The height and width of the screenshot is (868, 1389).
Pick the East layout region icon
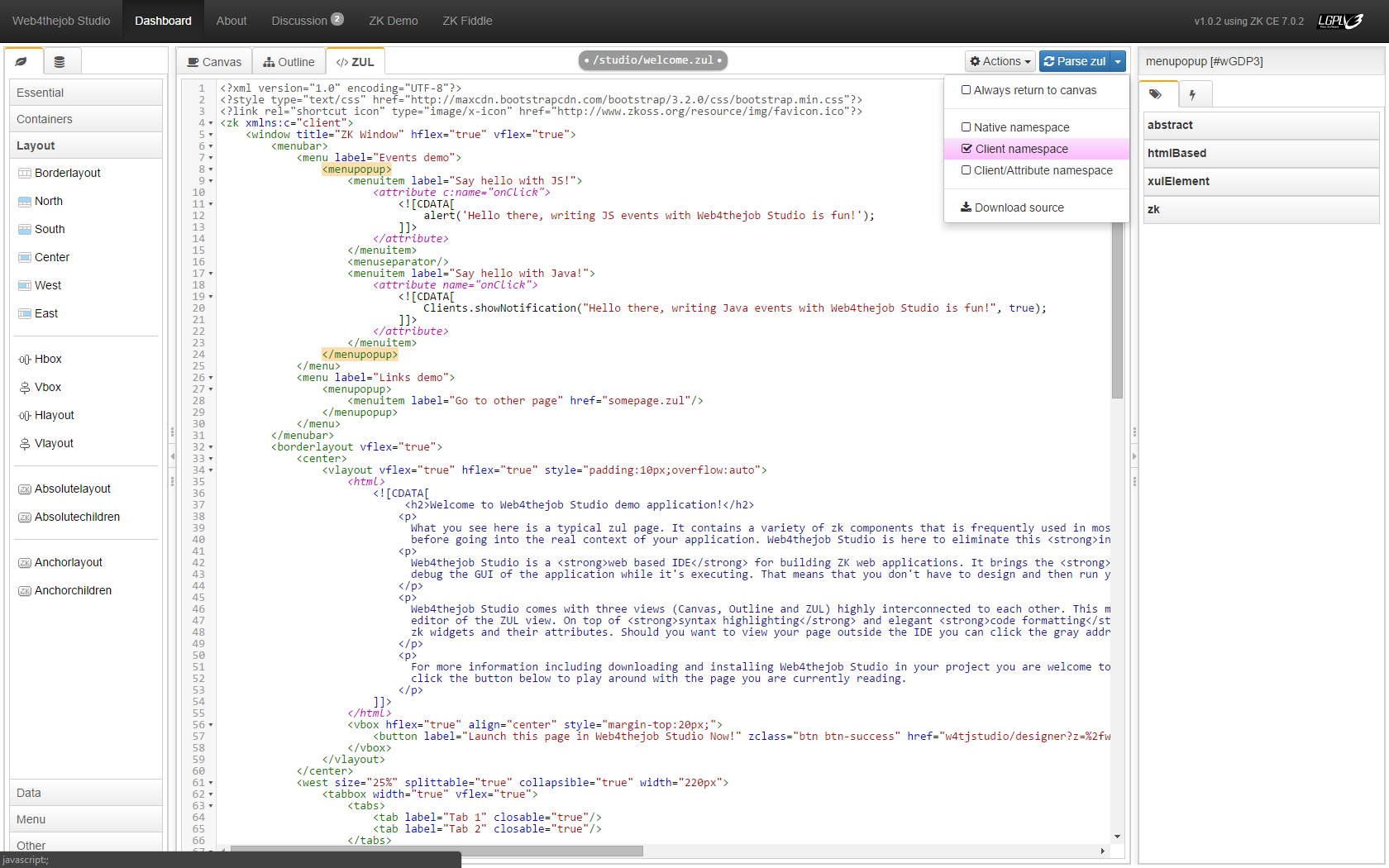click(x=25, y=314)
